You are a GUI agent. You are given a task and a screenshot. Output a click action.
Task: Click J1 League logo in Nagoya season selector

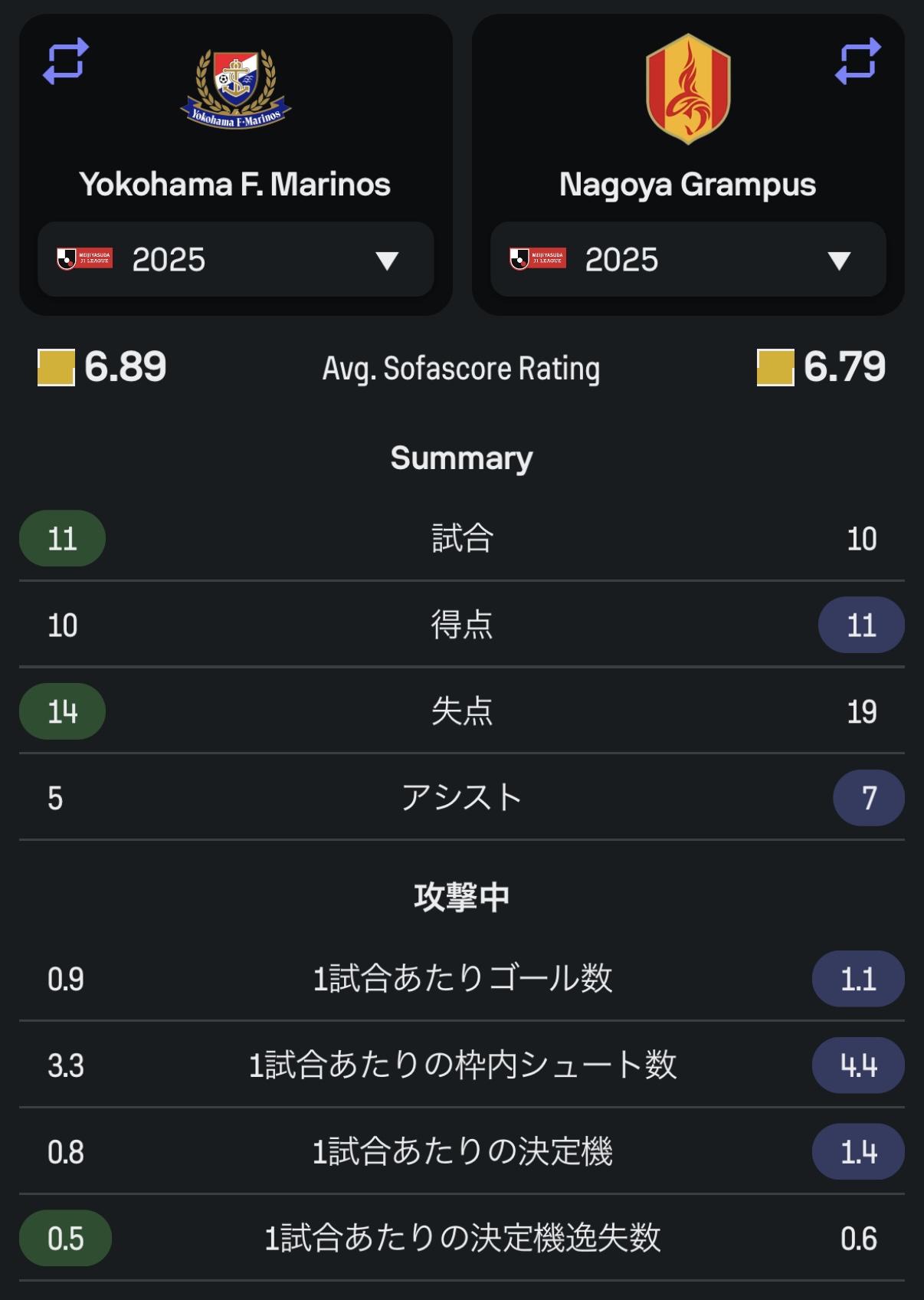pyautogui.click(x=537, y=259)
